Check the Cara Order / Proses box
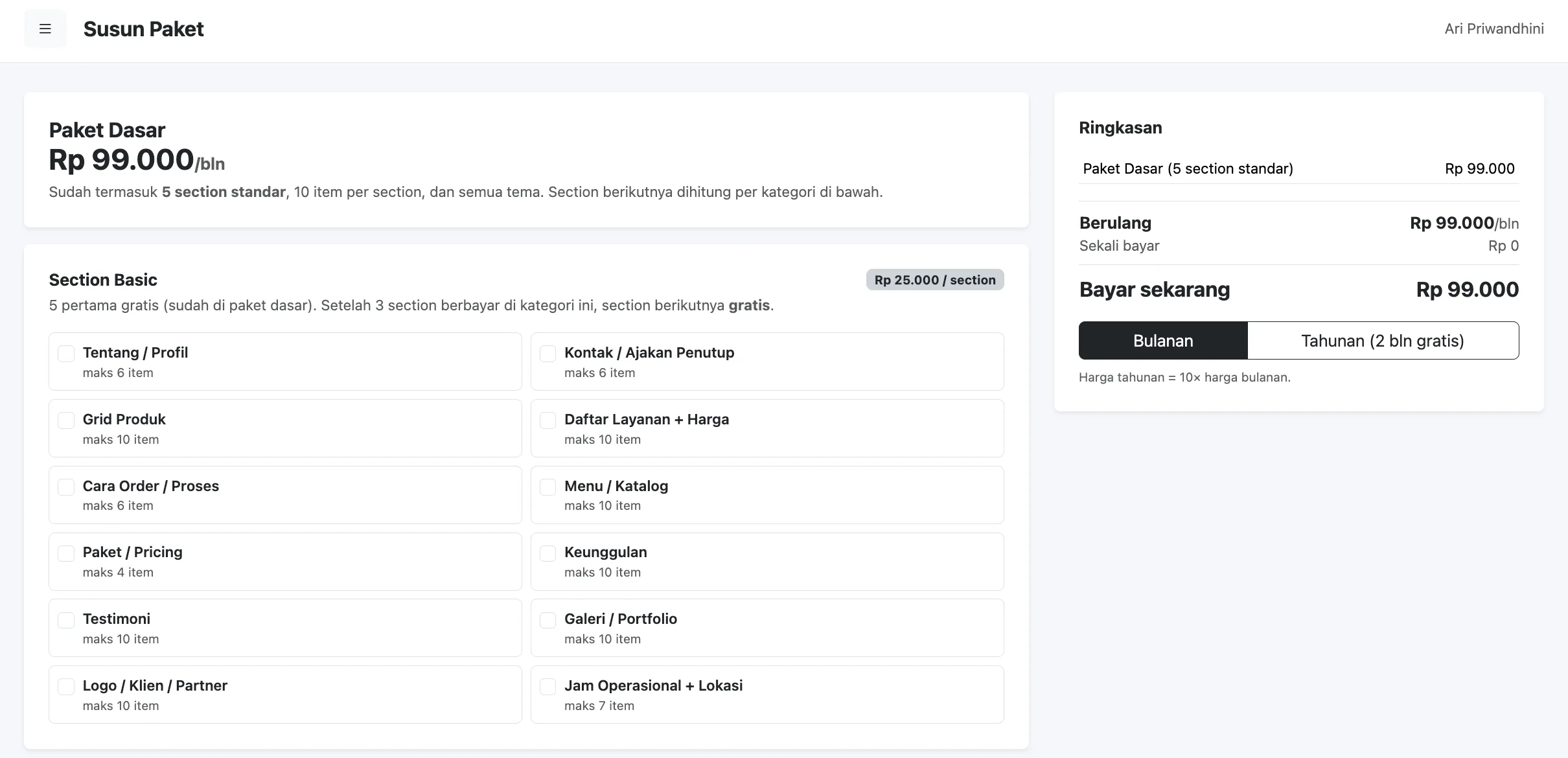Viewport: 1568px width, 758px height. pos(66,487)
